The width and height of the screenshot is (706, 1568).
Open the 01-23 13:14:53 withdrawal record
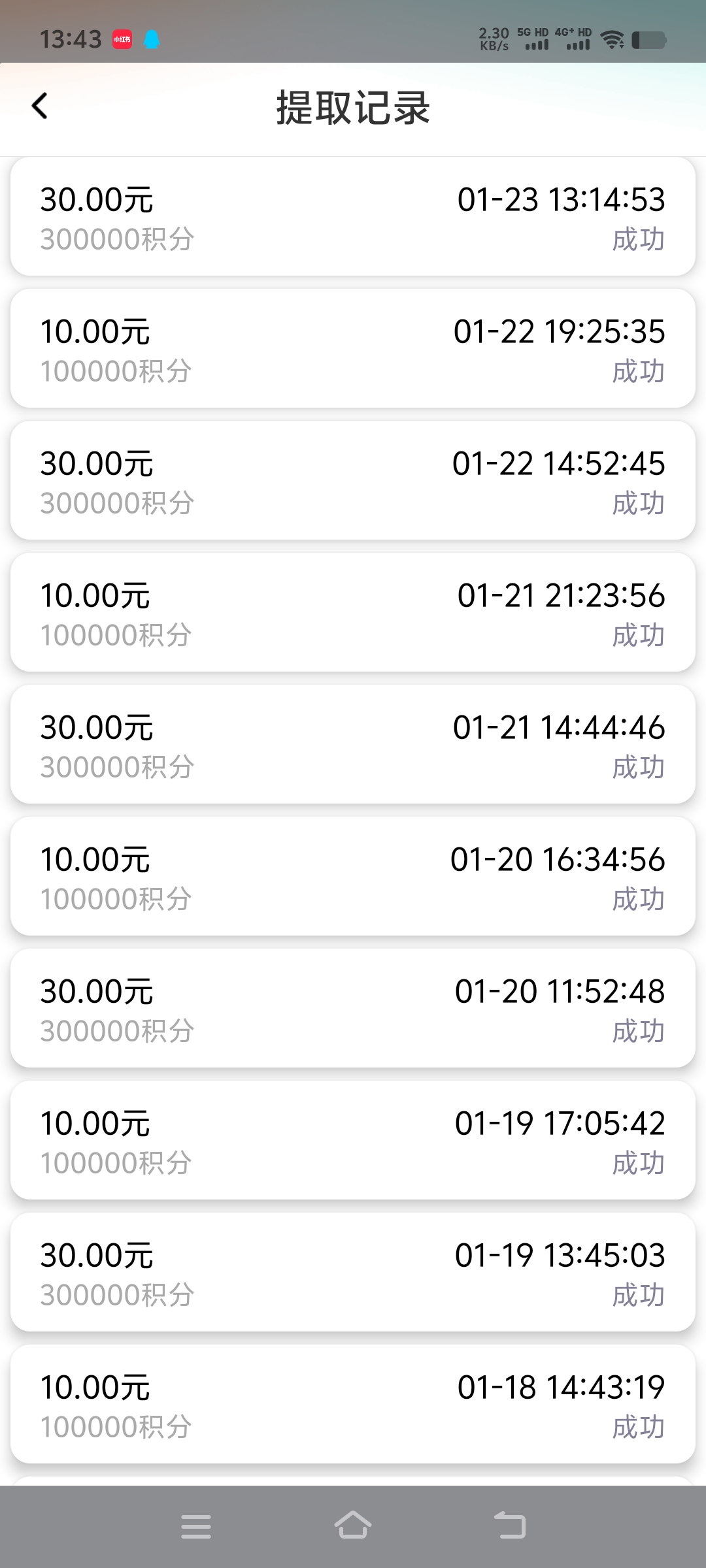click(x=353, y=217)
